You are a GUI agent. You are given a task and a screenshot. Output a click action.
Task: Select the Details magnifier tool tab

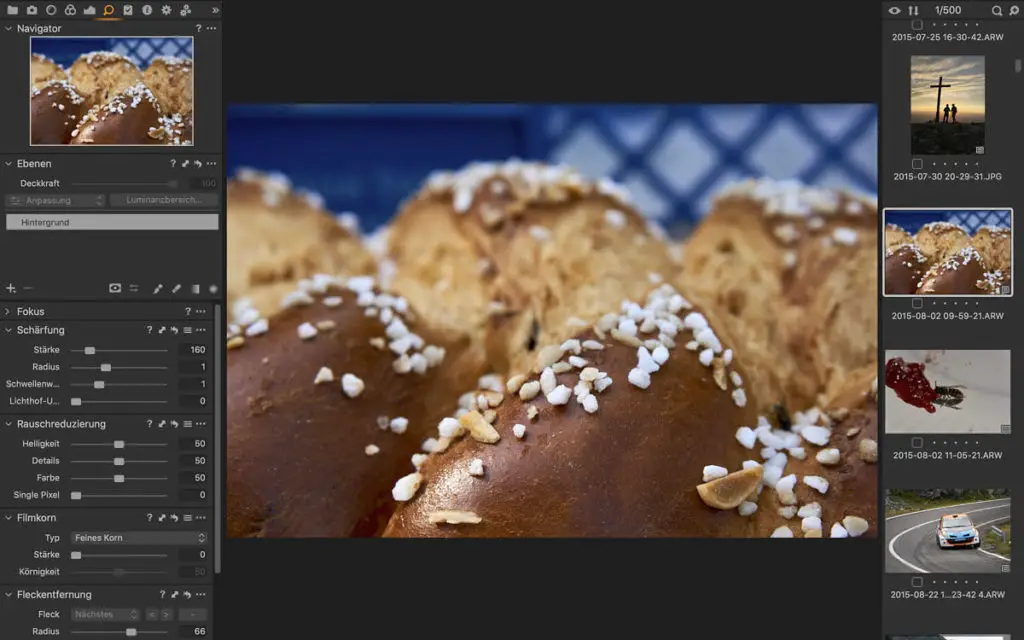tap(109, 10)
